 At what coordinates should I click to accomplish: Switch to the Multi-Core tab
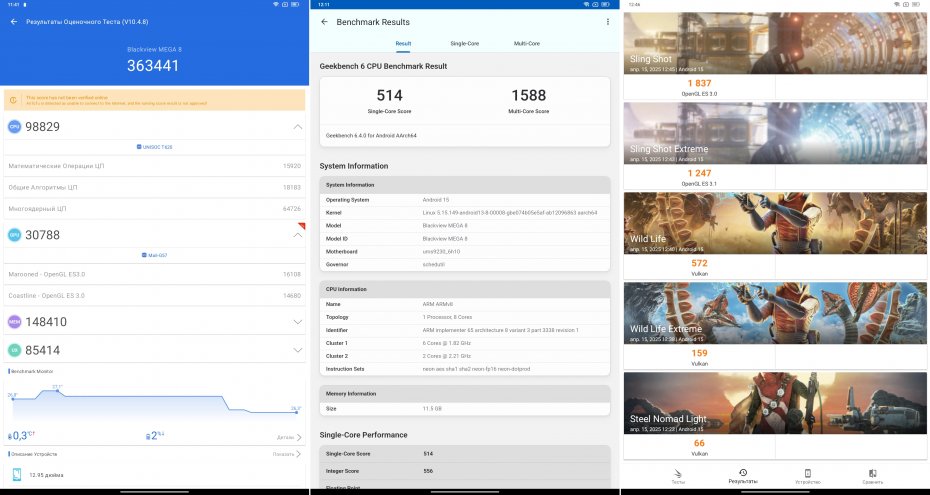coord(527,44)
